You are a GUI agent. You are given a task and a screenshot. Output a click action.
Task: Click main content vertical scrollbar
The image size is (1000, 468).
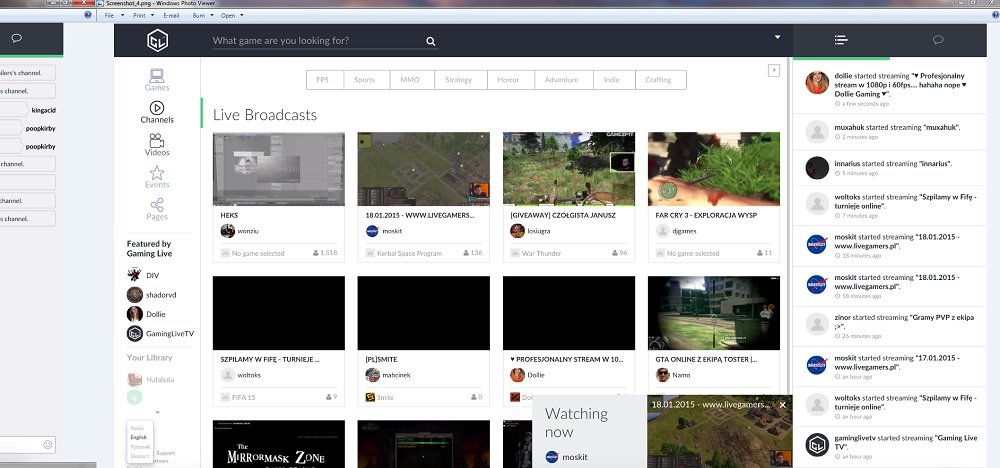coord(788,226)
